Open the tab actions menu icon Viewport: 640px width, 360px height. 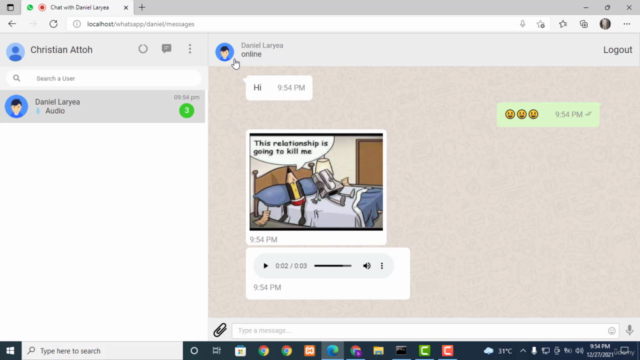coord(10,7)
